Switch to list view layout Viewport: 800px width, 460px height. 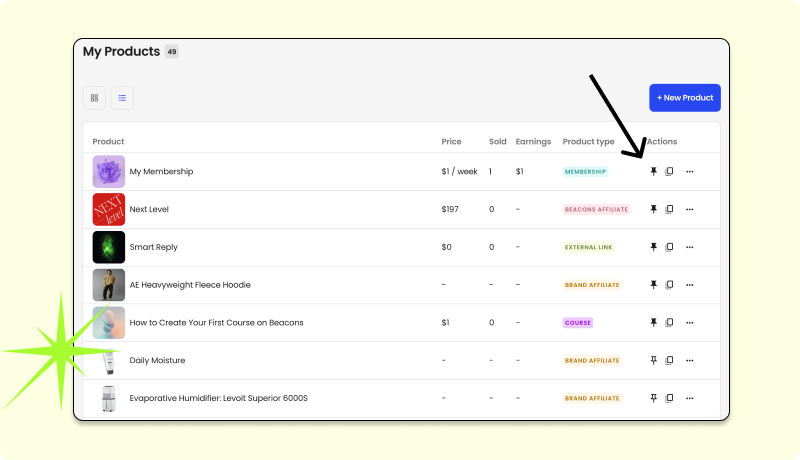[x=122, y=98]
